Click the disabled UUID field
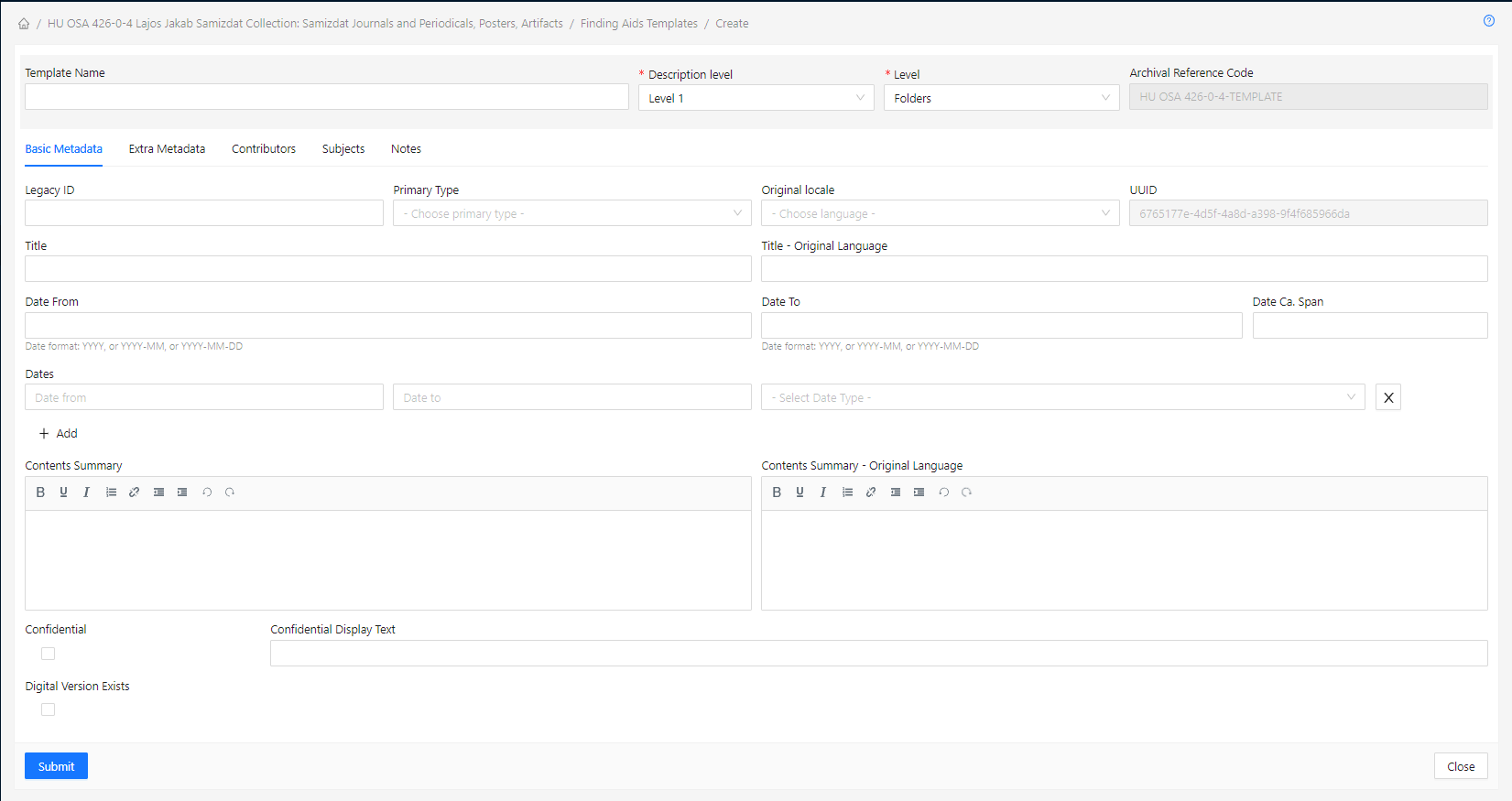 (1309, 213)
